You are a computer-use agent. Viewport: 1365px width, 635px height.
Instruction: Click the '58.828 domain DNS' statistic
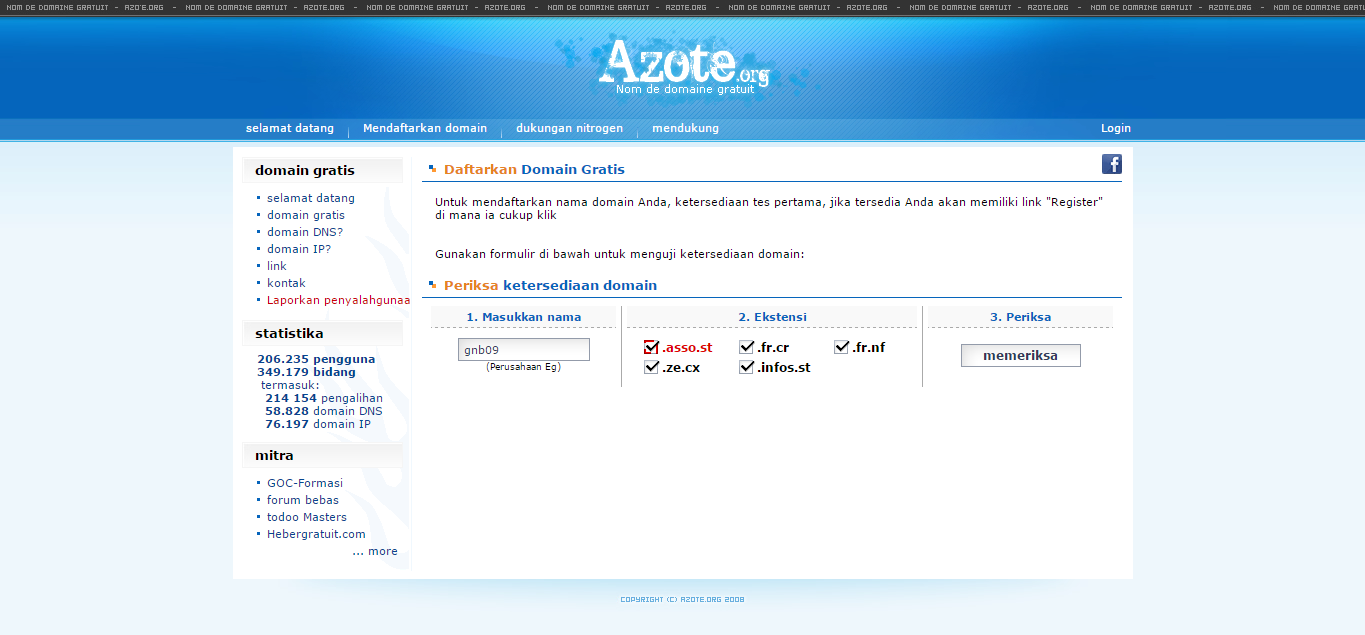click(324, 411)
